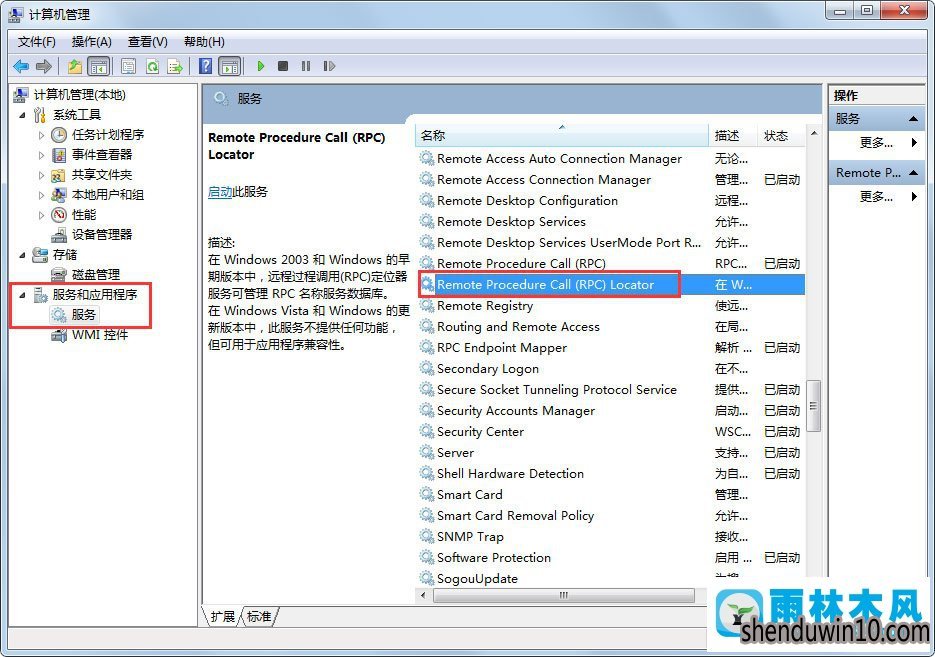
Task: Start the service with the green play icon
Action: [x=261, y=66]
